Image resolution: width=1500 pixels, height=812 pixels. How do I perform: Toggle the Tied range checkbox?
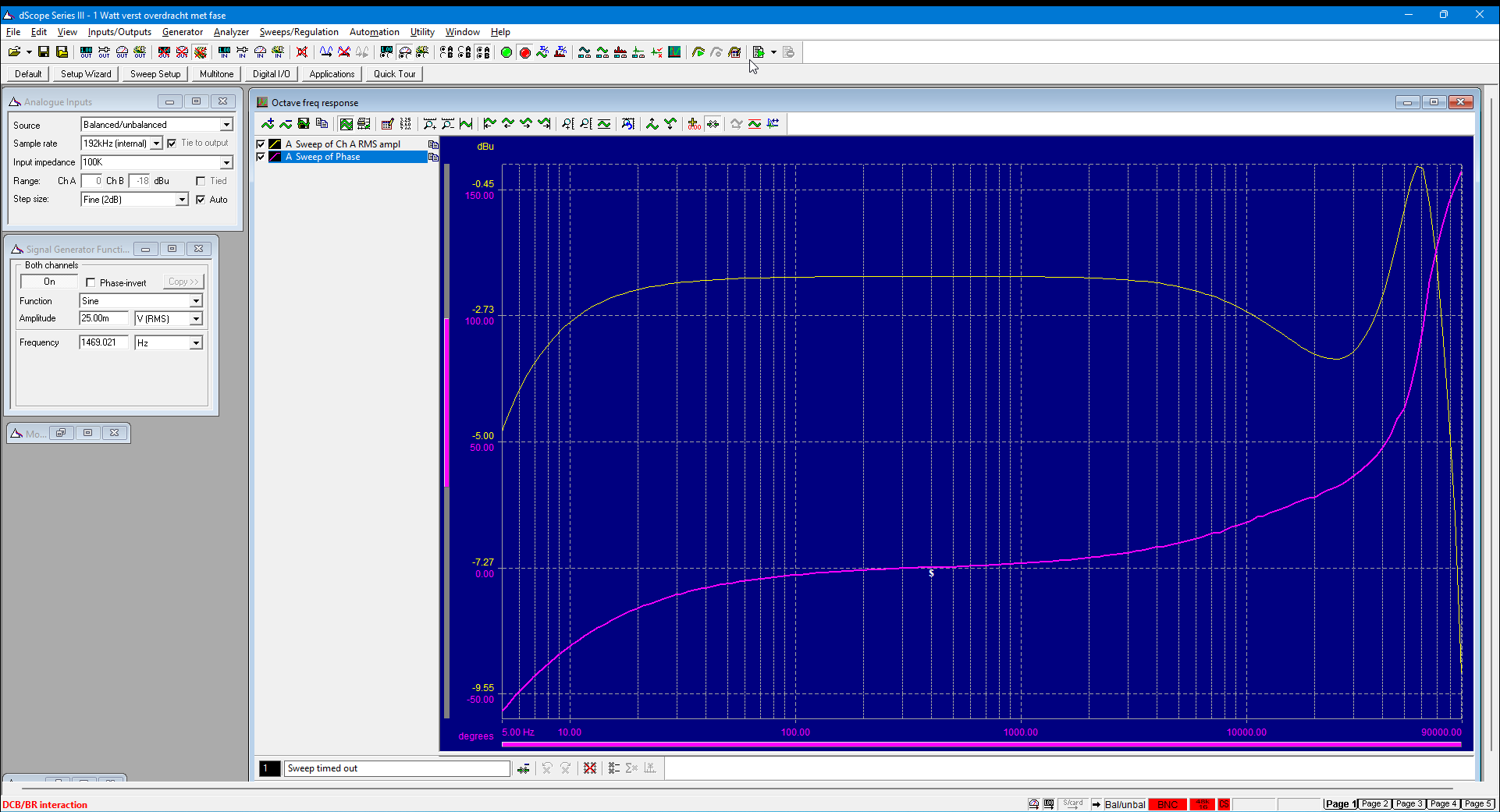[x=201, y=181]
